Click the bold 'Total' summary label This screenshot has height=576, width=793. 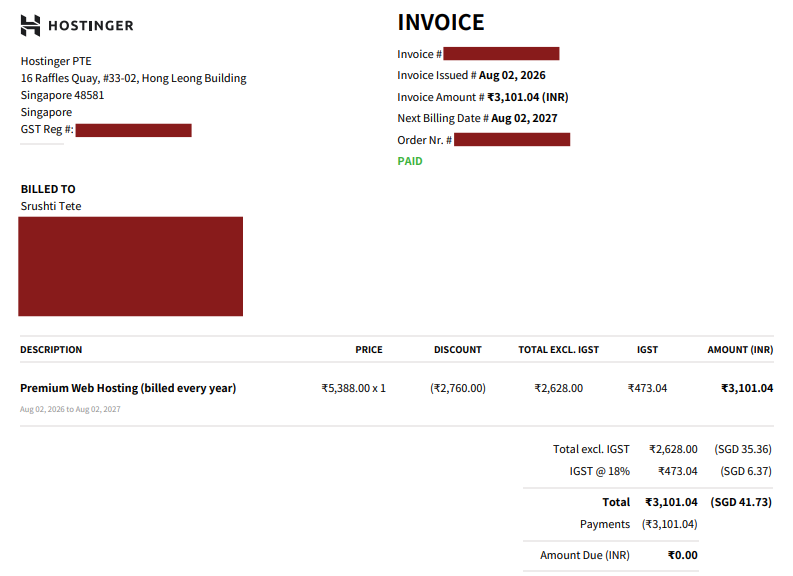616,502
